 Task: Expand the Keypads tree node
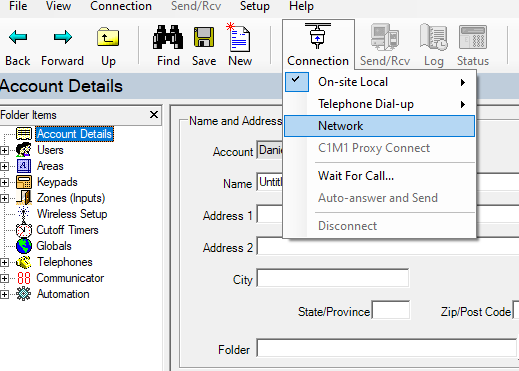[x=4, y=182]
